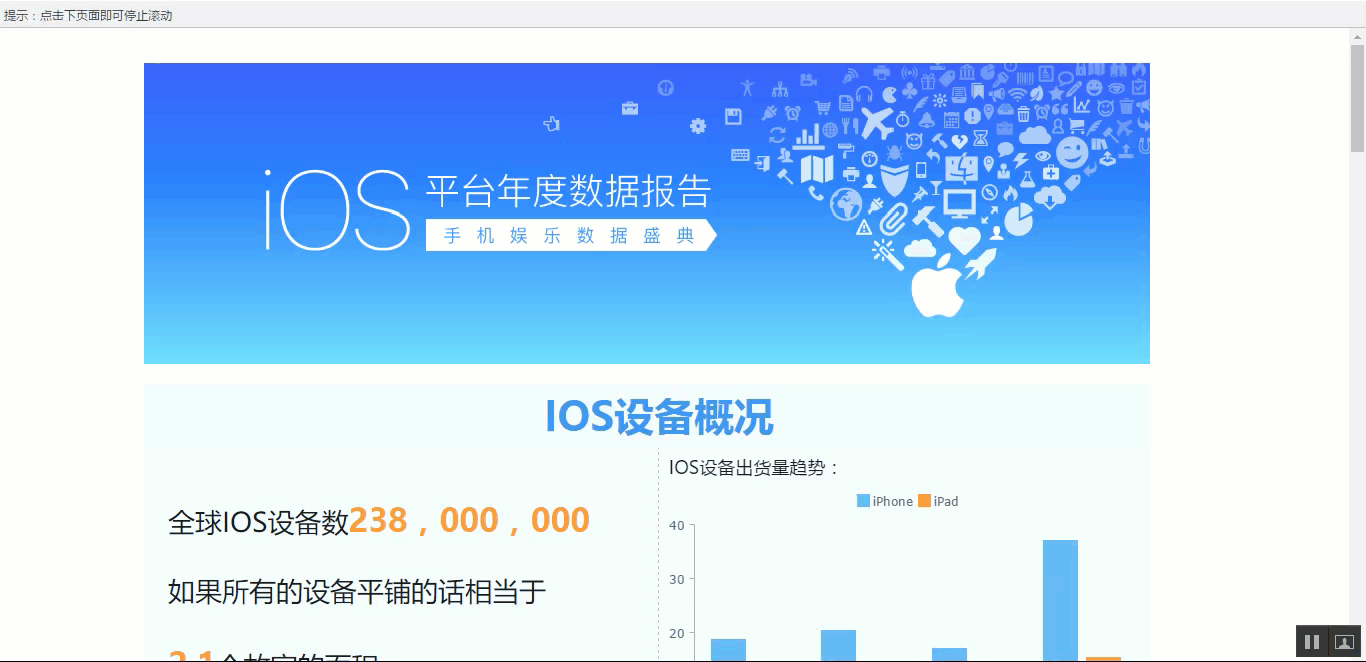Click the iOS annual report banner image
Image resolution: width=1366 pixels, height=662 pixels.
point(647,213)
